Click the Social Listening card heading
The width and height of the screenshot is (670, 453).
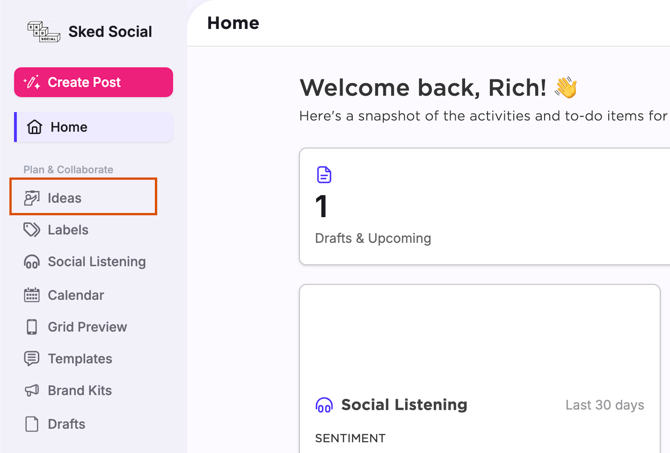(404, 405)
